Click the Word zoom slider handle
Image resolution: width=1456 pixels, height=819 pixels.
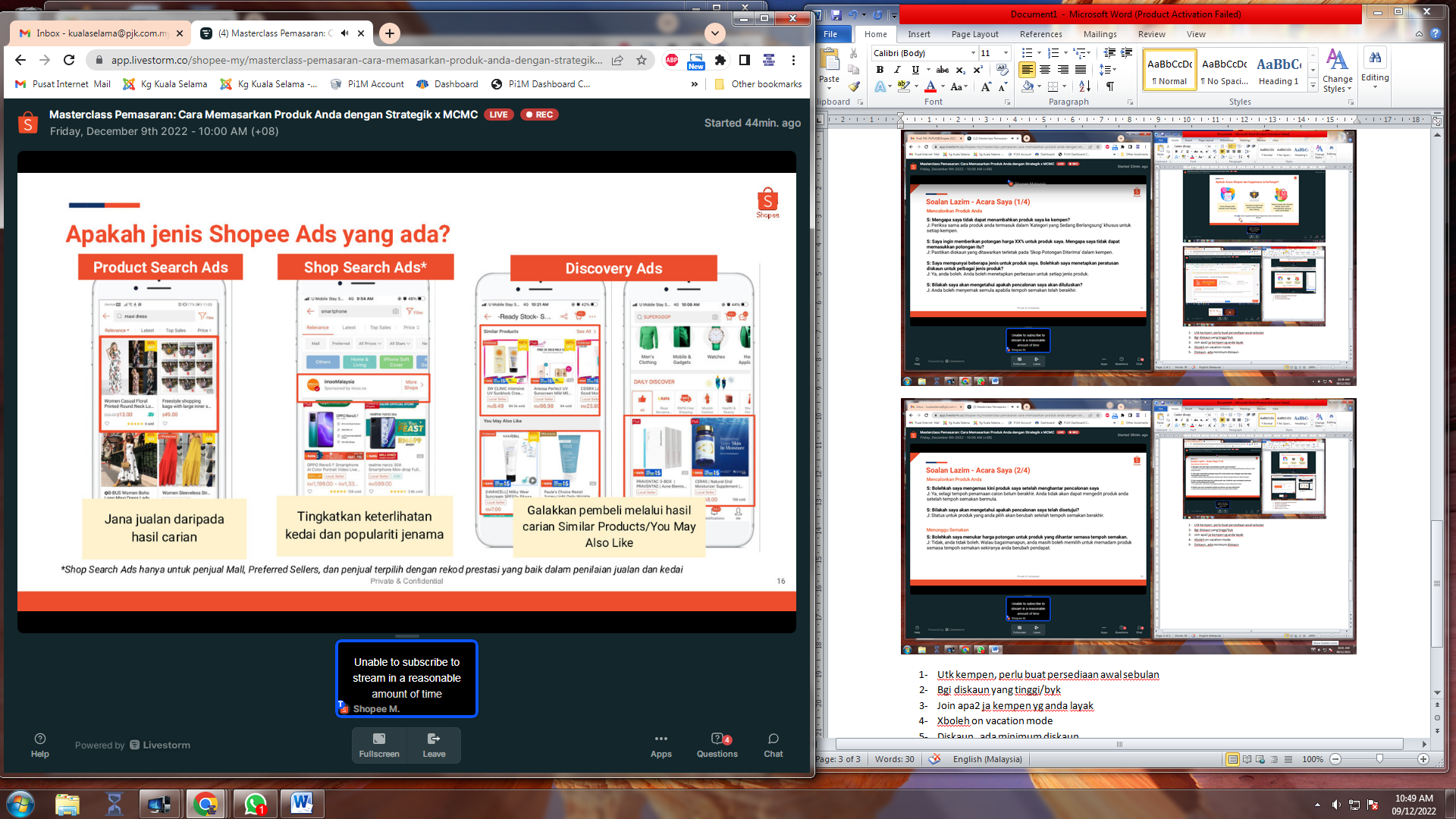(1379, 759)
